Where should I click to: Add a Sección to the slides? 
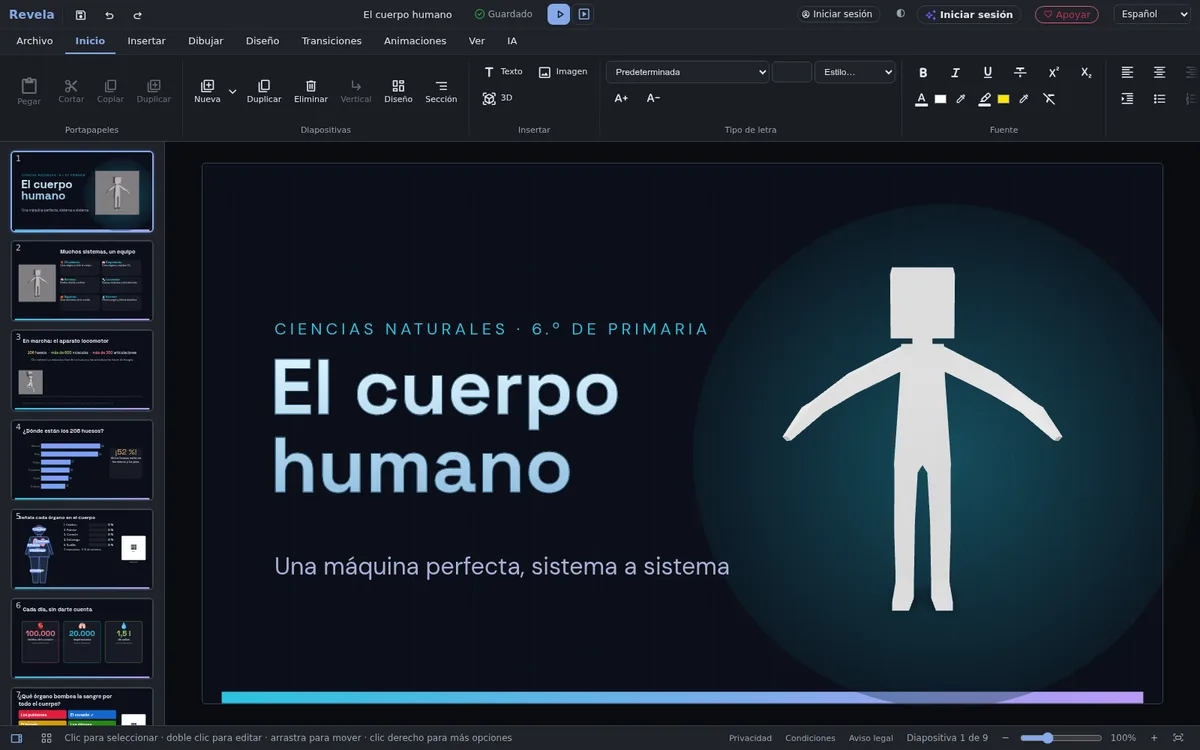pyautogui.click(x=441, y=91)
